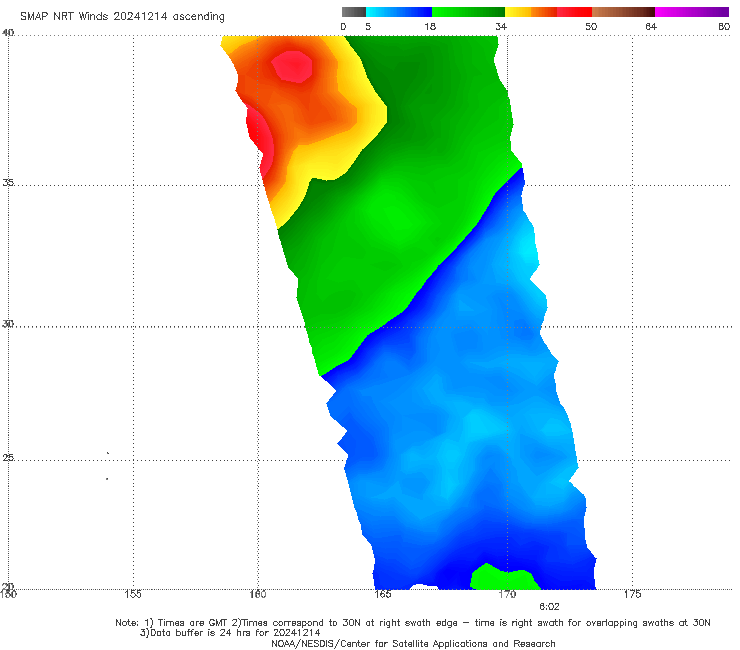Click the title 'SMAP NRT Winds 20241214 ascending'
The height and width of the screenshot is (650, 740).
(122, 16)
